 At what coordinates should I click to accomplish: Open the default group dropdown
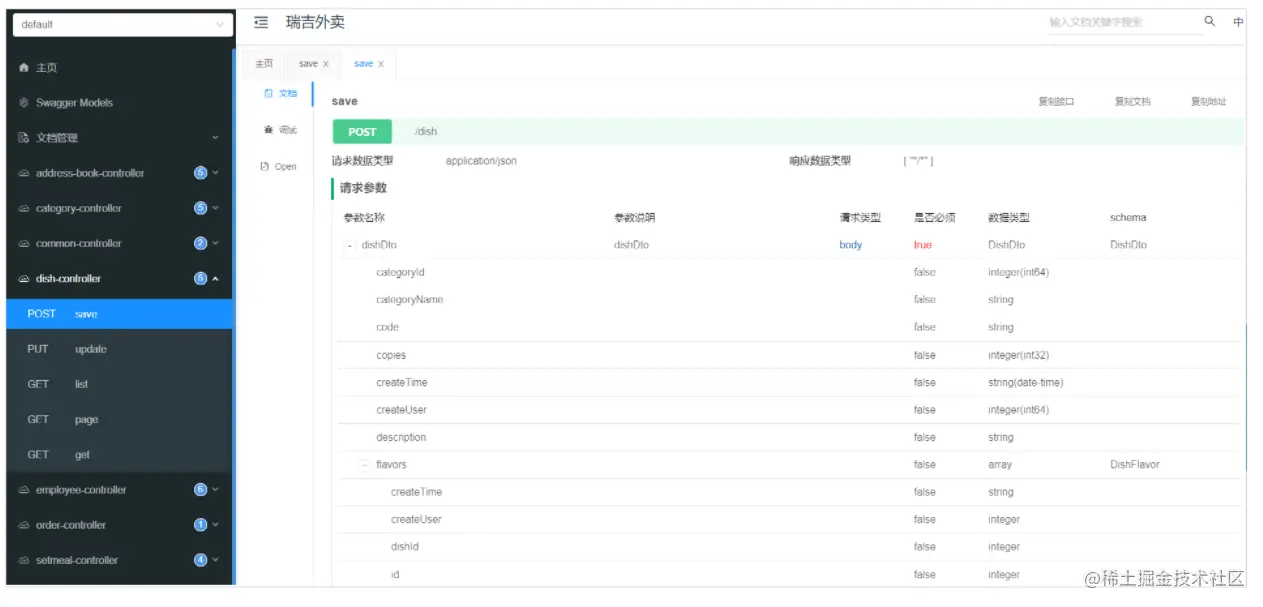tap(122, 24)
